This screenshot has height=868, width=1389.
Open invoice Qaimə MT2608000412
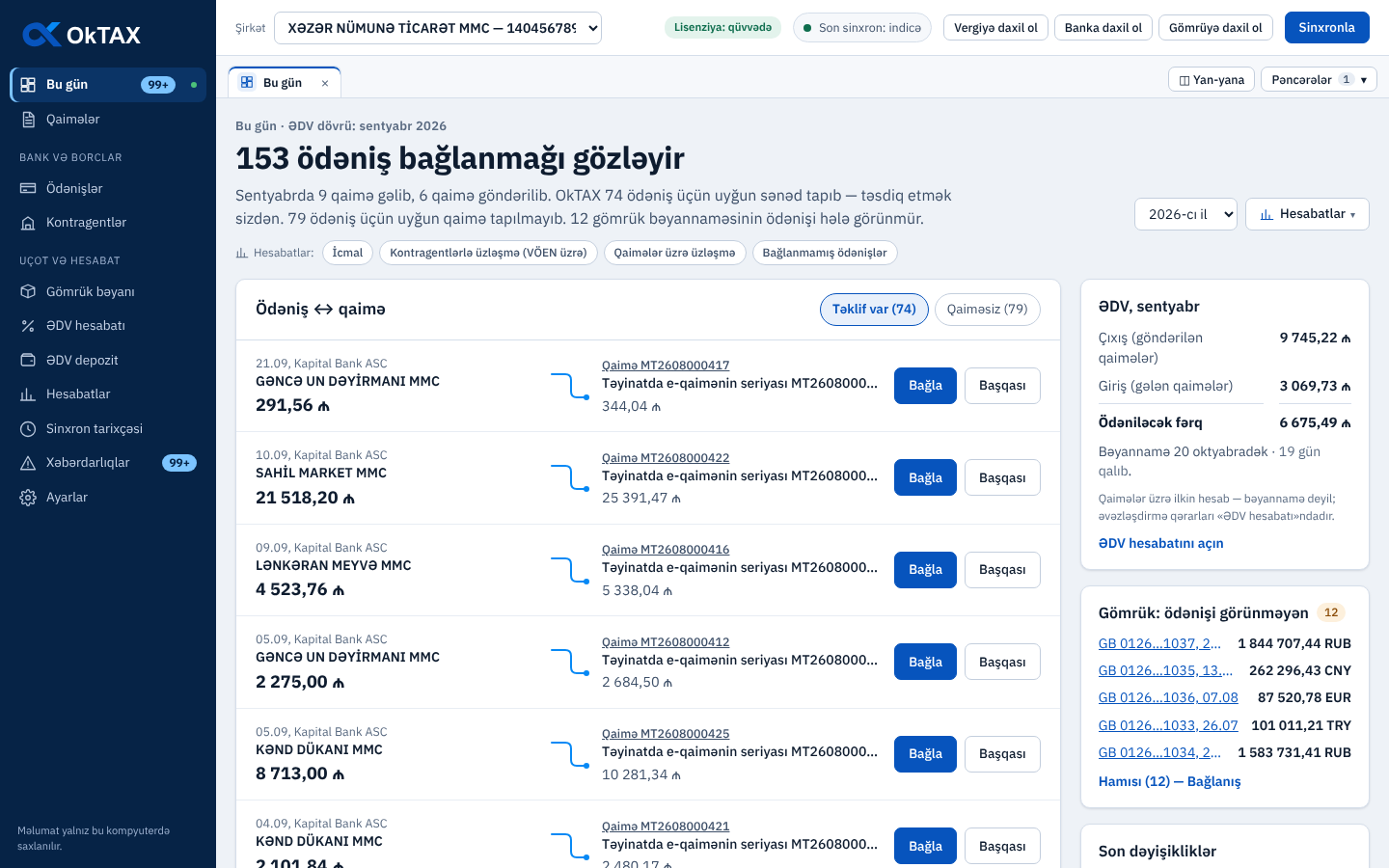pyautogui.click(x=666, y=642)
